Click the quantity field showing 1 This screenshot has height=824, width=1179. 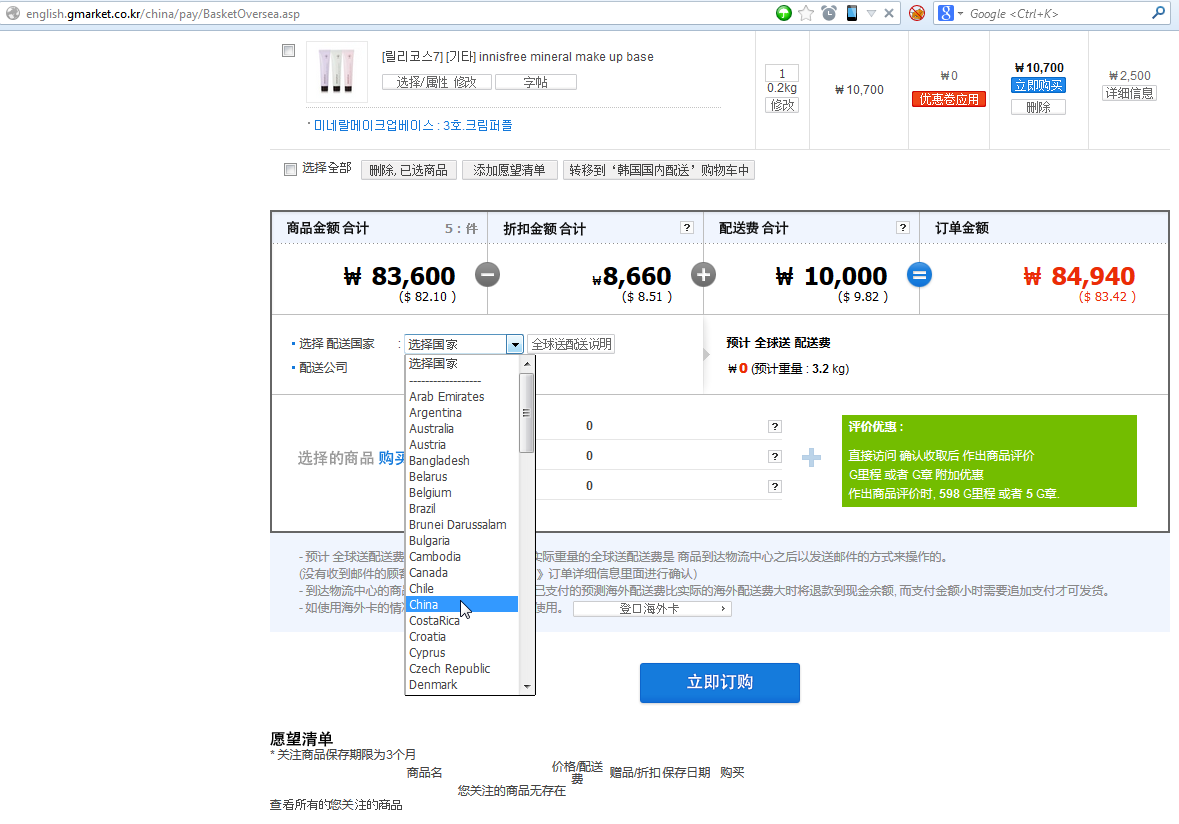(x=782, y=73)
